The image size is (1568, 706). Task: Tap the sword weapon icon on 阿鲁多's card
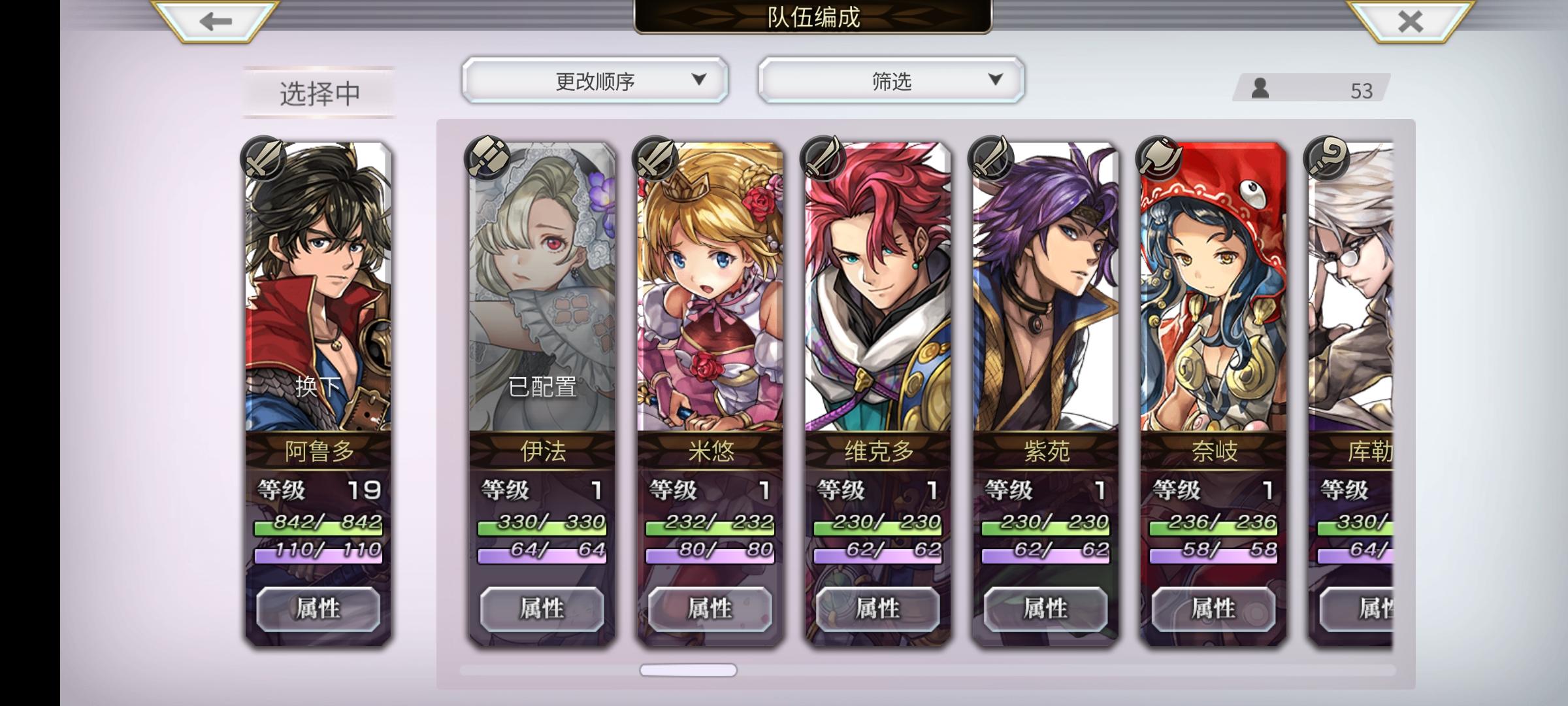(x=263, y=158)
